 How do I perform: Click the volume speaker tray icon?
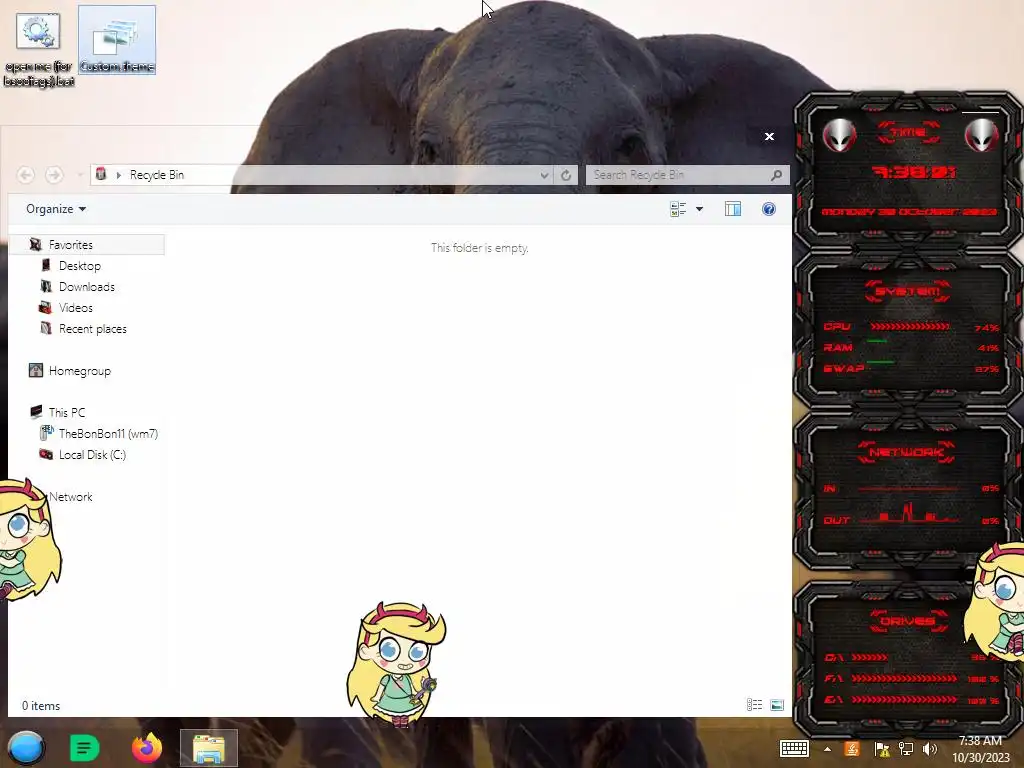pyautogui.click(x=930, y=749)
